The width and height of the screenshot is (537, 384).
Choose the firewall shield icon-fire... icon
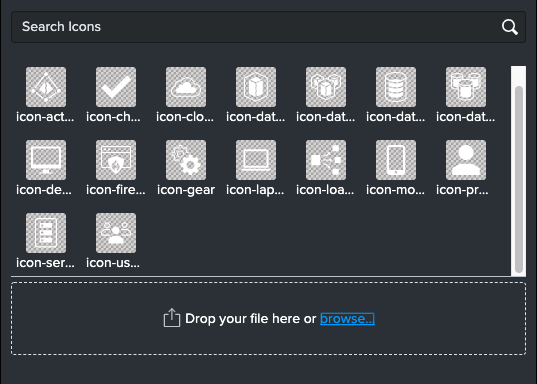point(116,160)
